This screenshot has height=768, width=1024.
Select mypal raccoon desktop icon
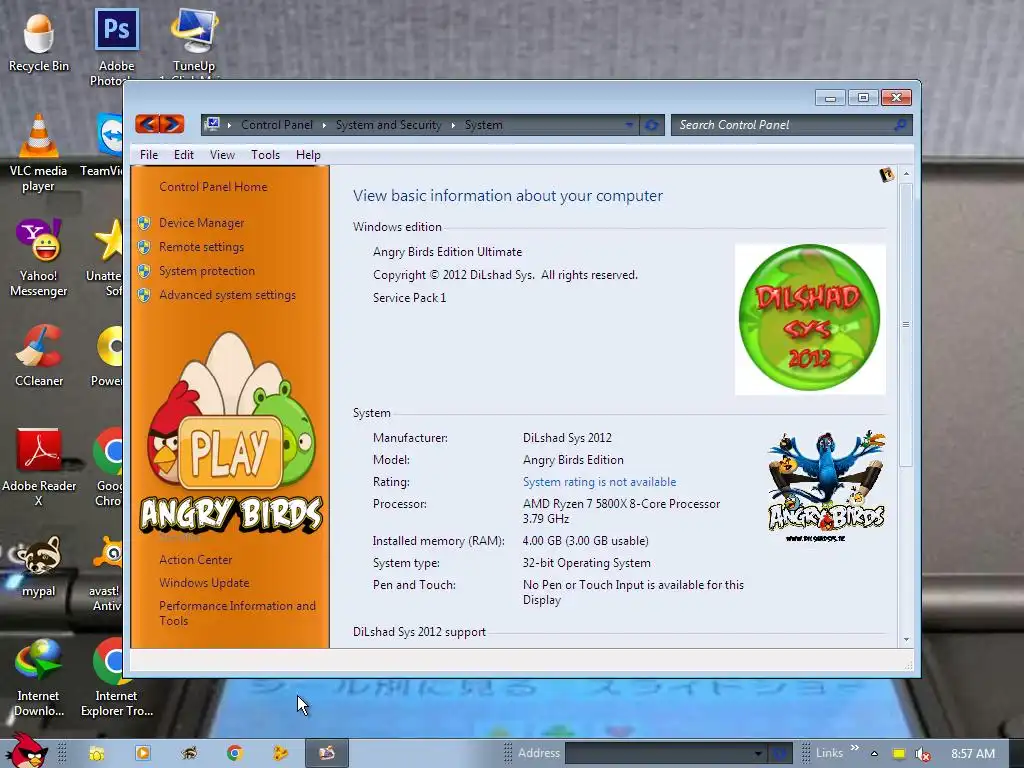coord(39,567)
